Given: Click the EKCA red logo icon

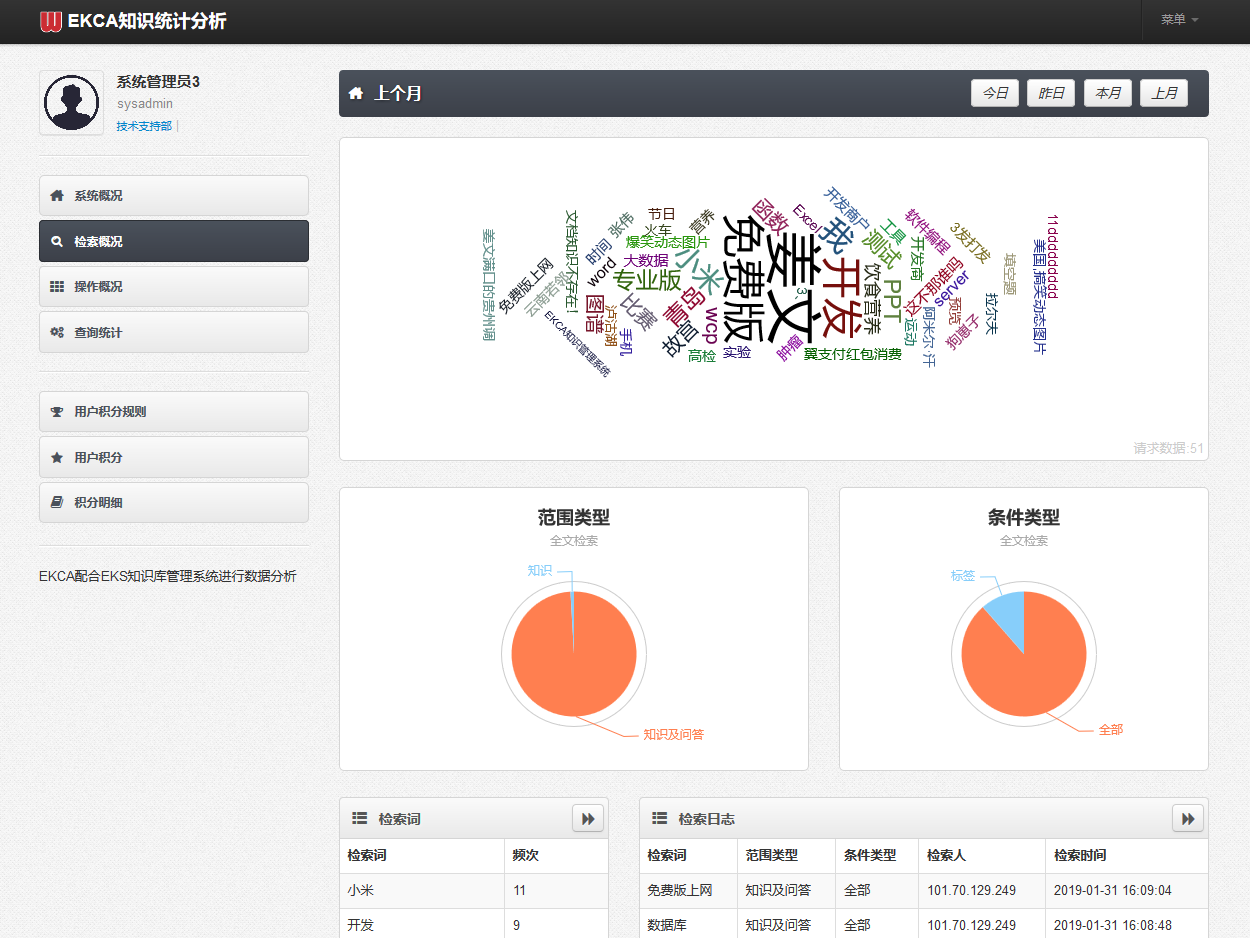Looking at the screenshot, I should click(51, 21).
